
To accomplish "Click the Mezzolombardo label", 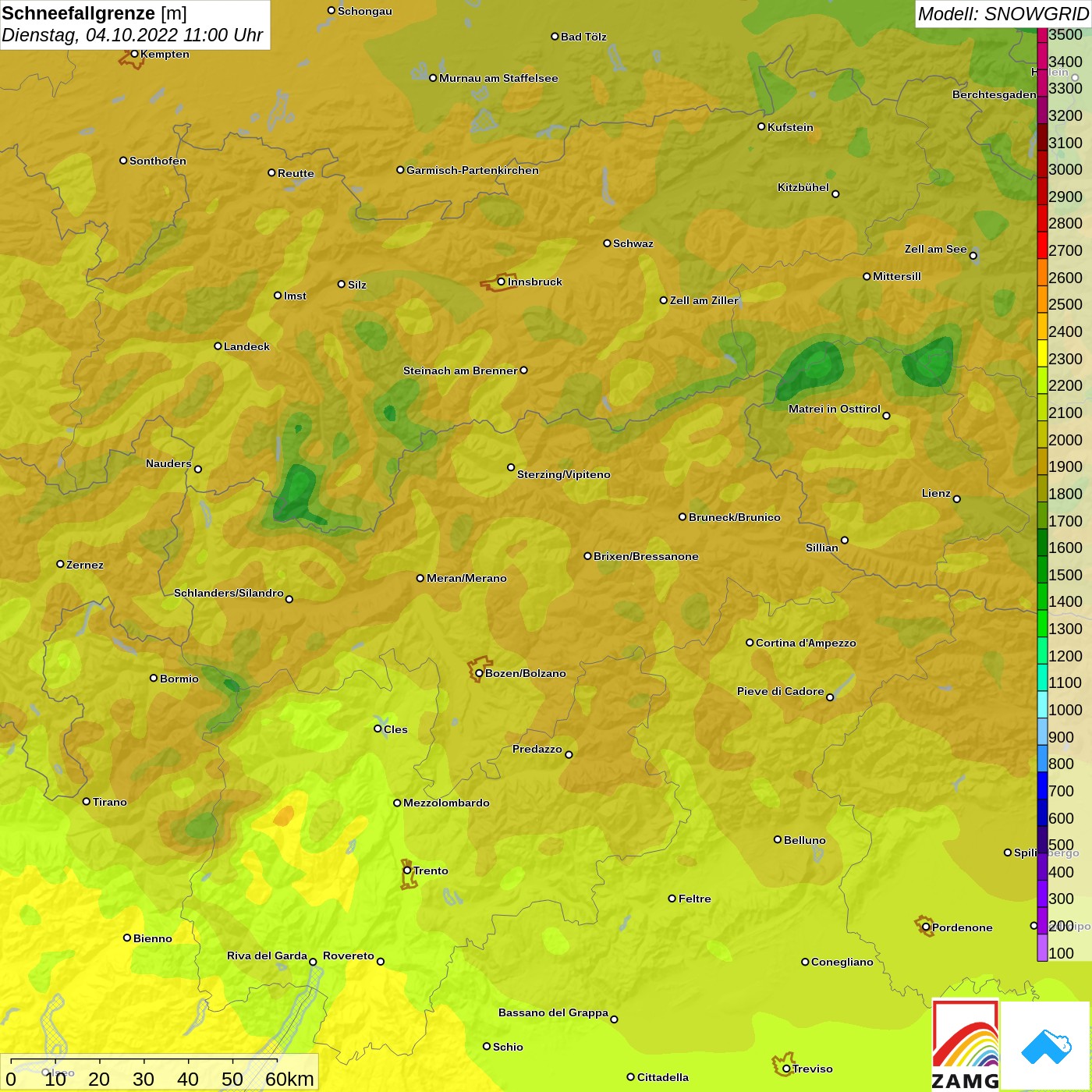I will pos(446,803).
